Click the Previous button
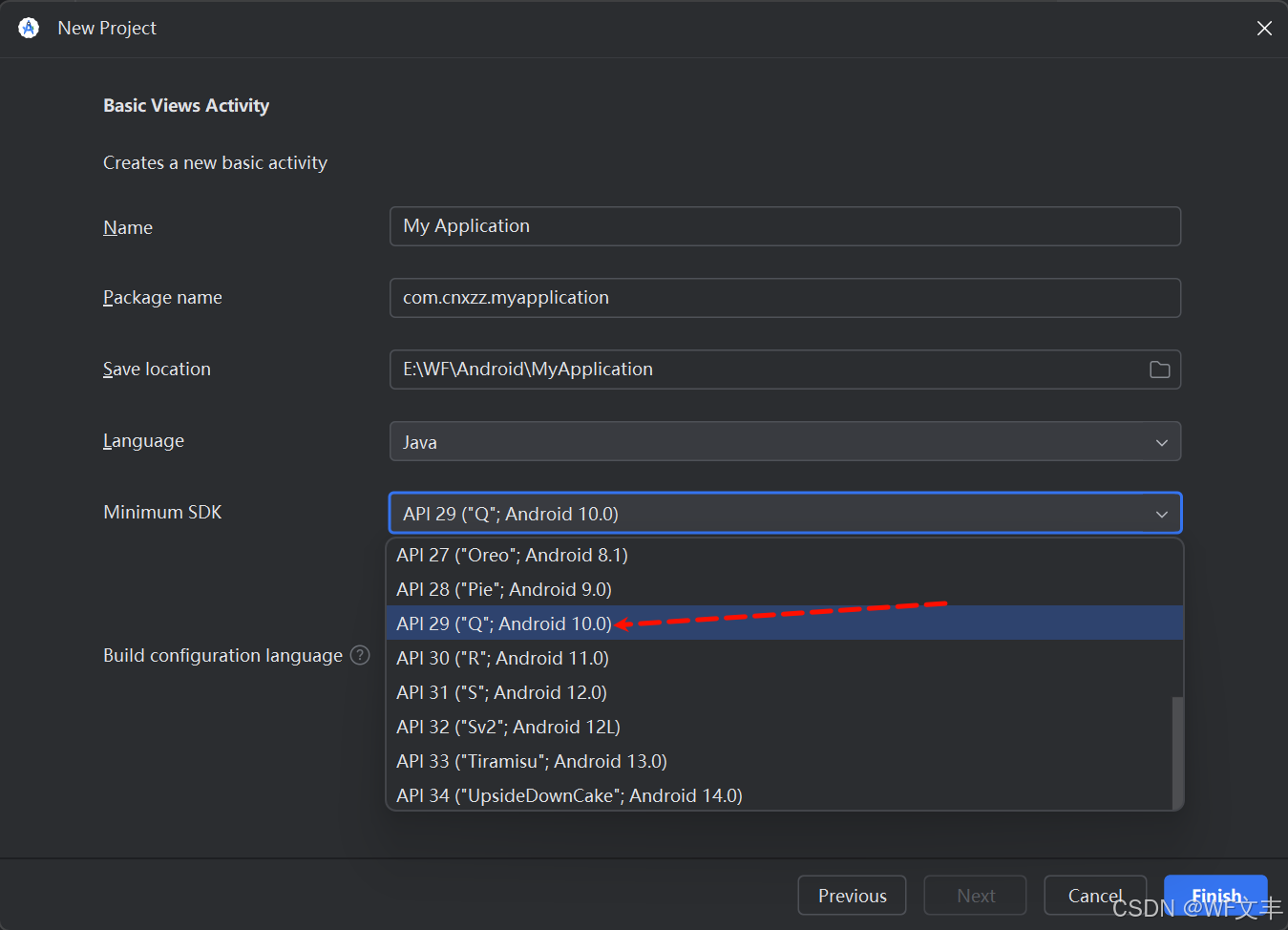This screenshot has height=930, width=1288. coord(852,896)
